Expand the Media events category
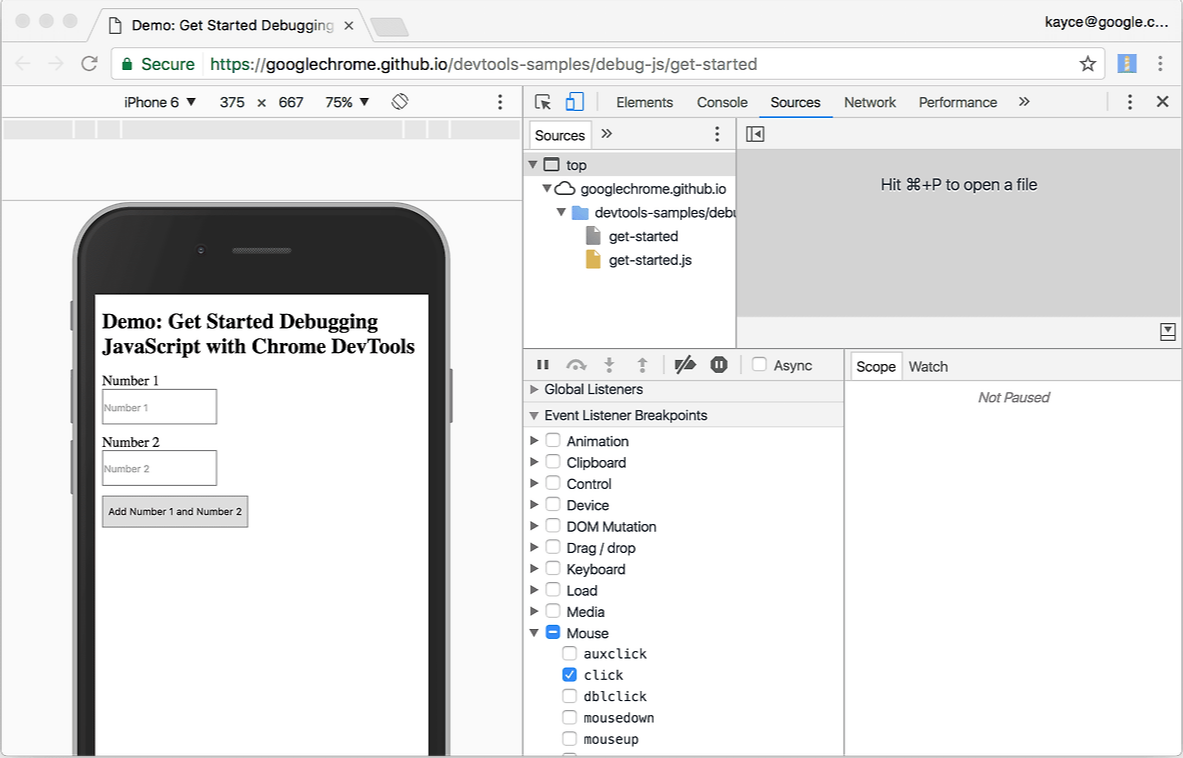1183x758 pixels. click(534, 611)
